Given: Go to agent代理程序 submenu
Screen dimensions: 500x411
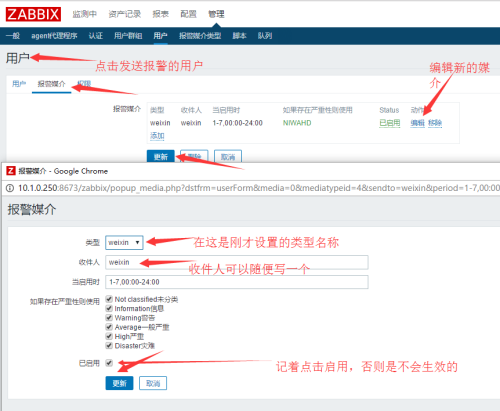Looking at the screenshot, I should (54, 36).
